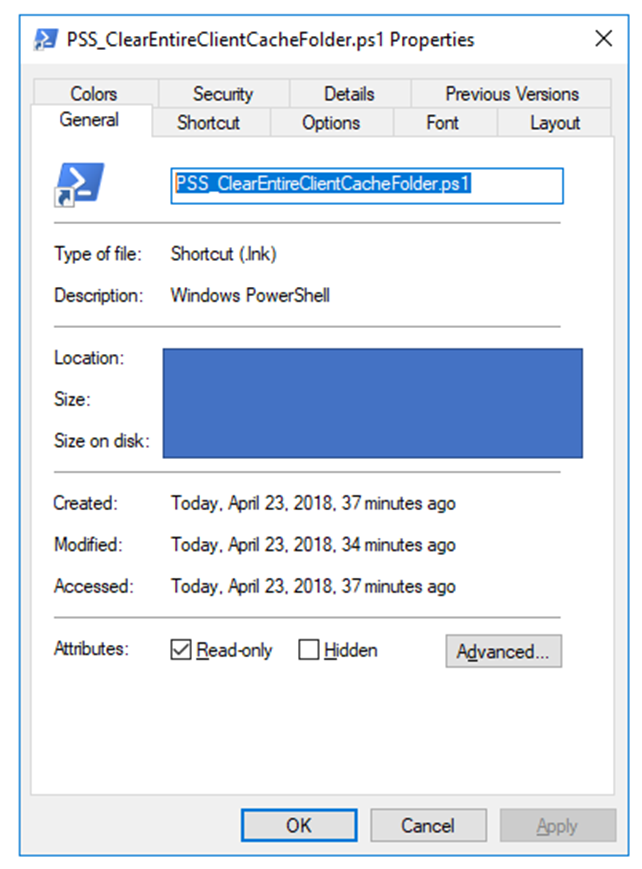Click the large PowerShell shortcut icon
Image resolution: width=642 pixels, height=869 pixels.
79,185
